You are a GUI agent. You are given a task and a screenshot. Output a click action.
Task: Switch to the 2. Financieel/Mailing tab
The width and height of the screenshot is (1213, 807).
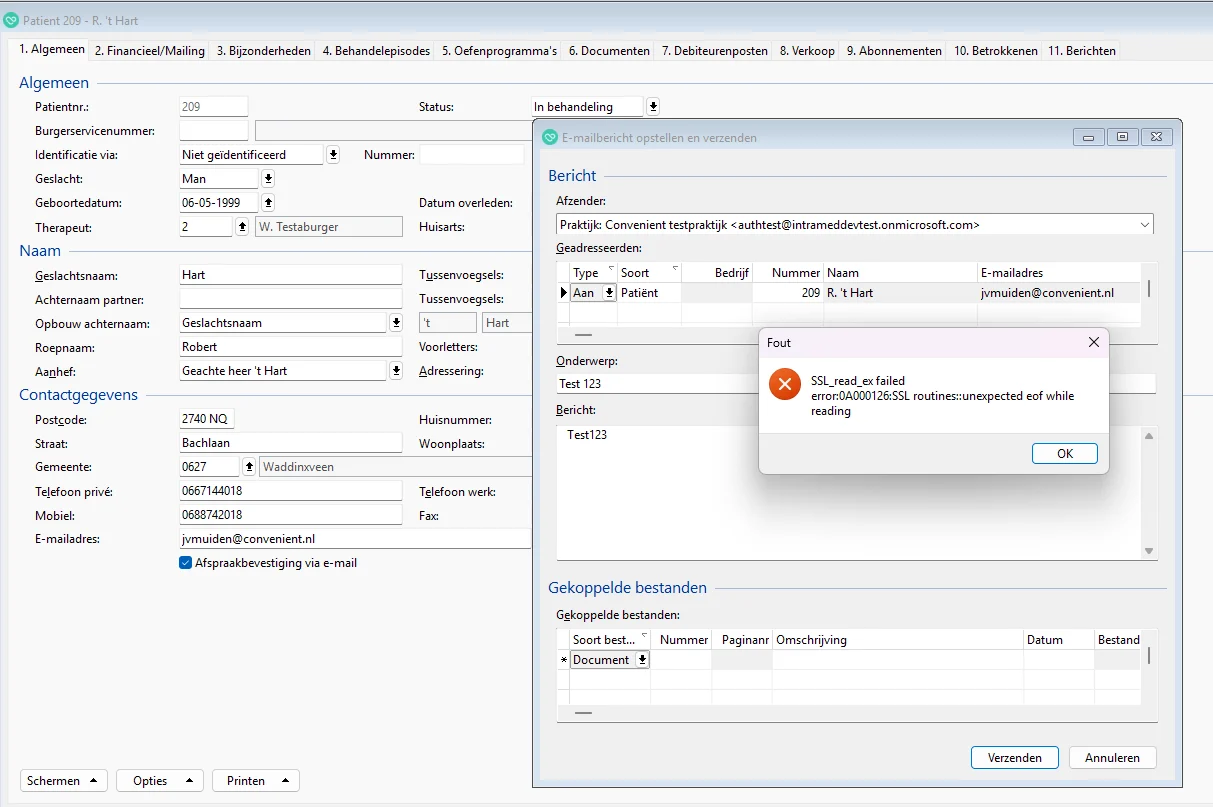coord(150,51)
